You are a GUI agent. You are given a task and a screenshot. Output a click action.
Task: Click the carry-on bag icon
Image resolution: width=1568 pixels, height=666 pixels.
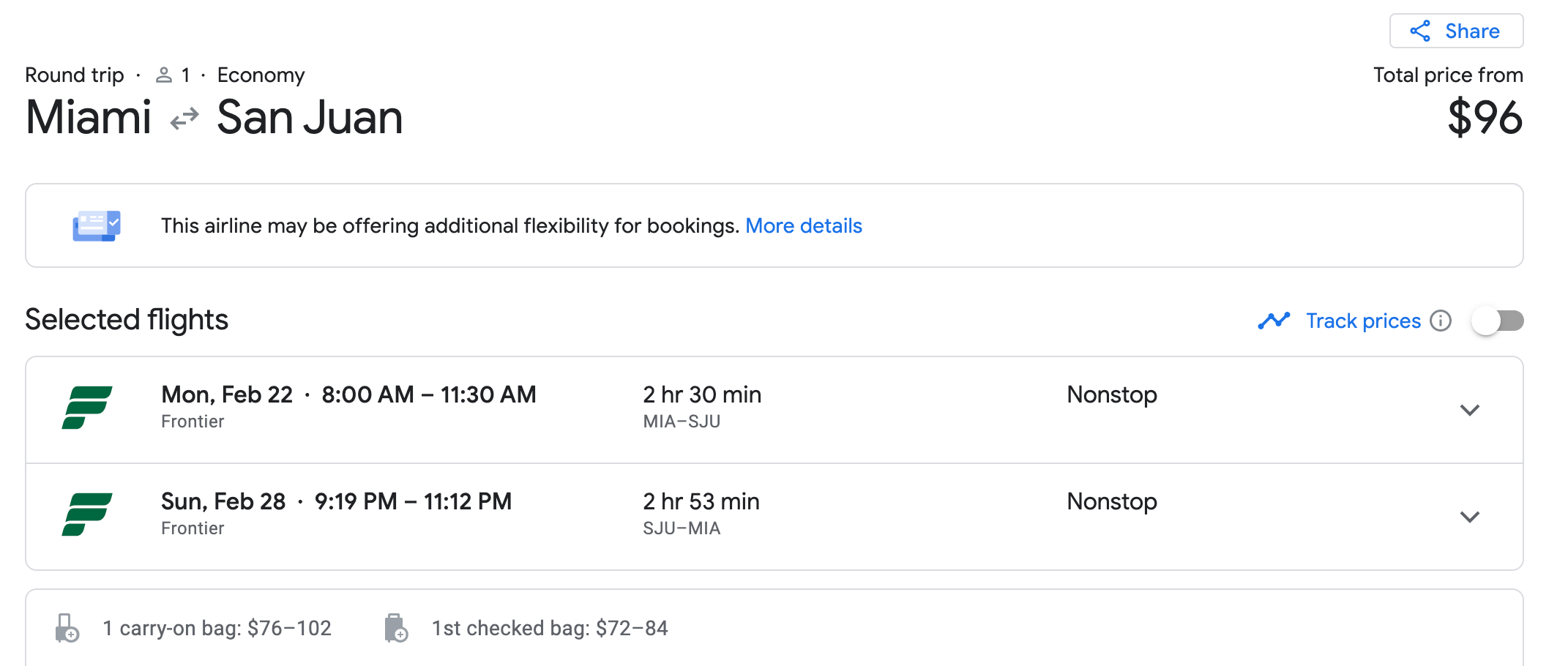click(x=67, y=628)
